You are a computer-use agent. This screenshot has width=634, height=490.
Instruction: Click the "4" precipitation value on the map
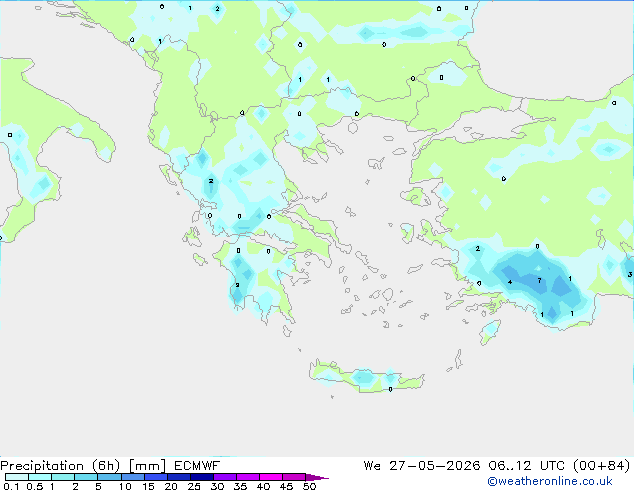pos(510,282)
